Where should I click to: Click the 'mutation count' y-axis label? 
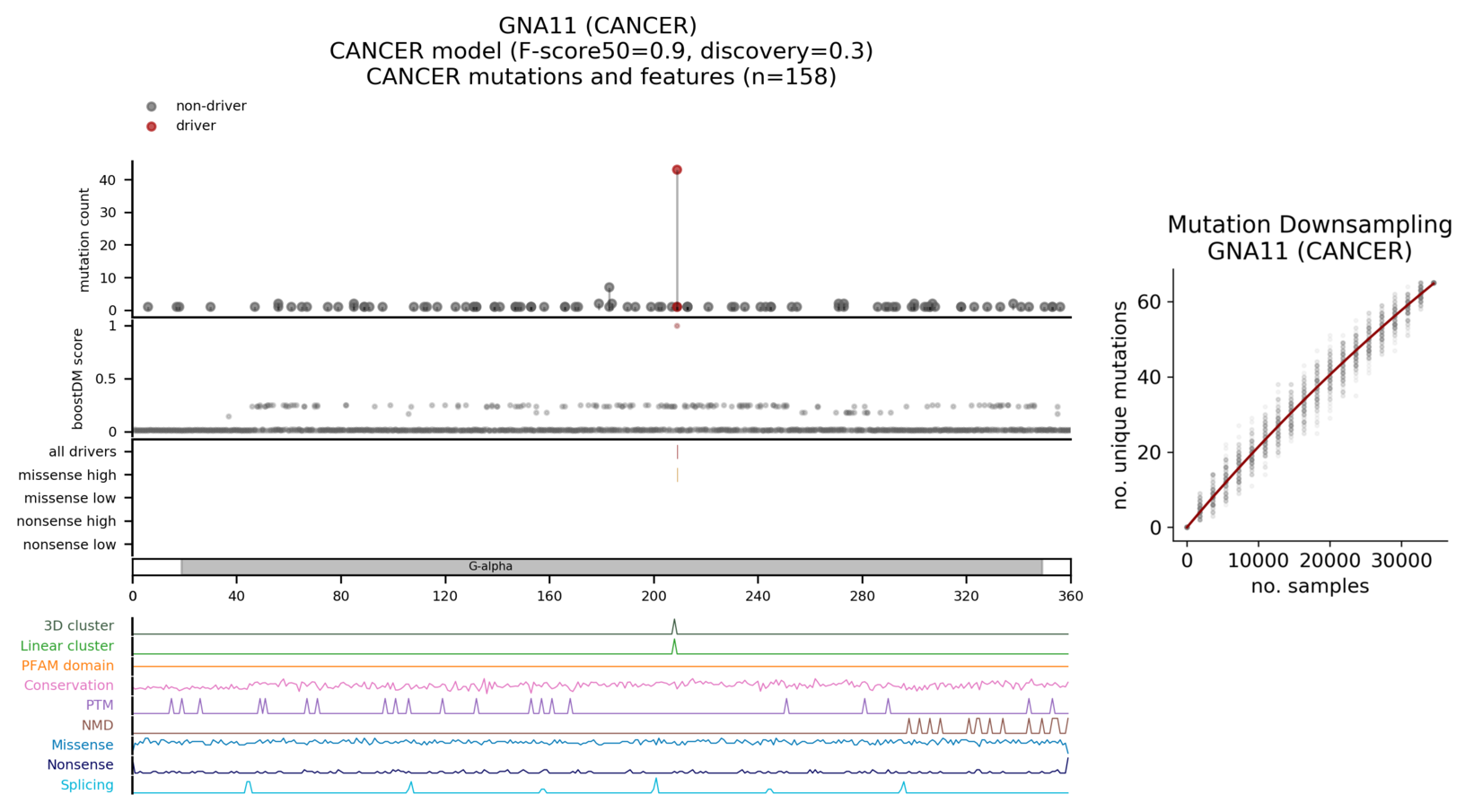click(x=84, y=240)
